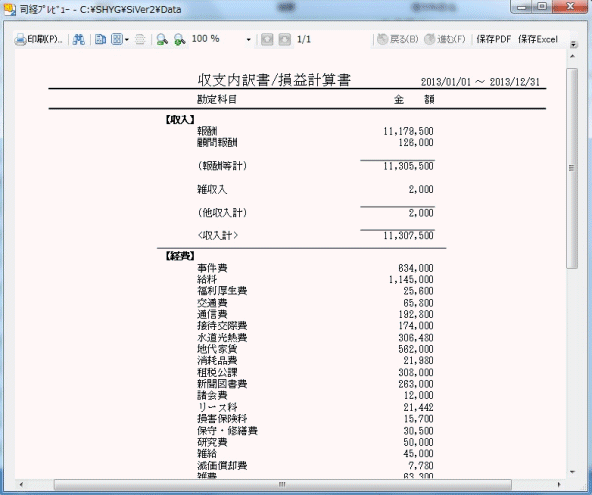Click the next page arrow icon
The image size is (592, 495).
pyautogui.click(x=285, y=39)
